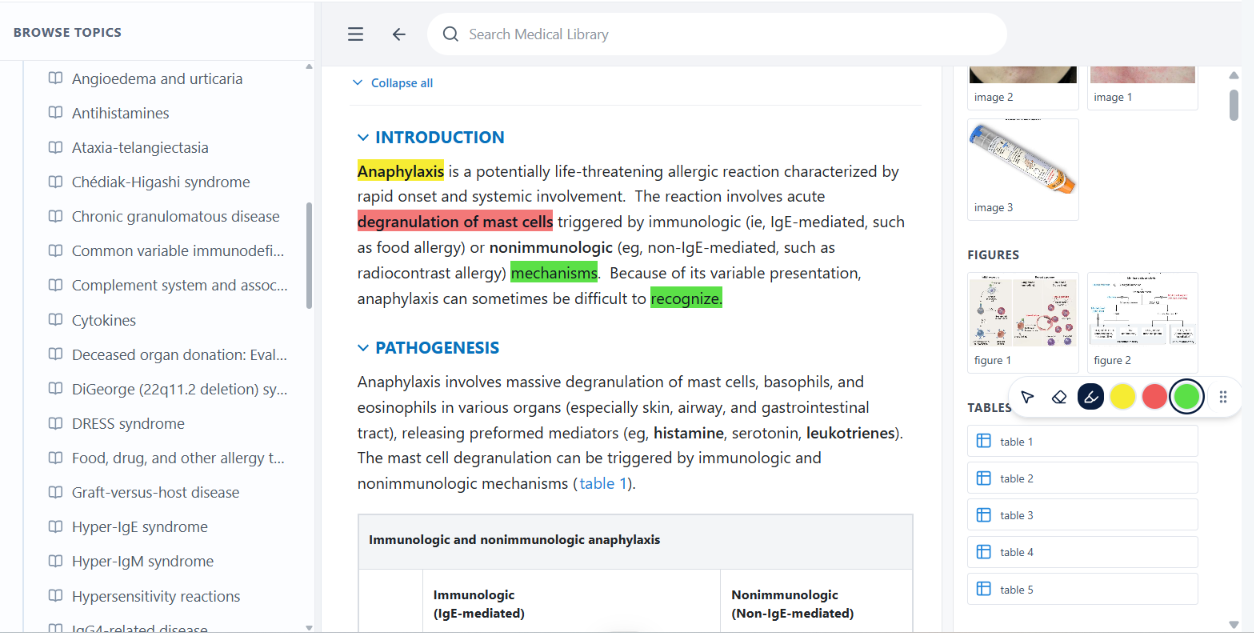Screen dimensions: 1254x633
Task: Click the book icon beside Ataxia-telangiectasia
Action: [x=56, y=147]
